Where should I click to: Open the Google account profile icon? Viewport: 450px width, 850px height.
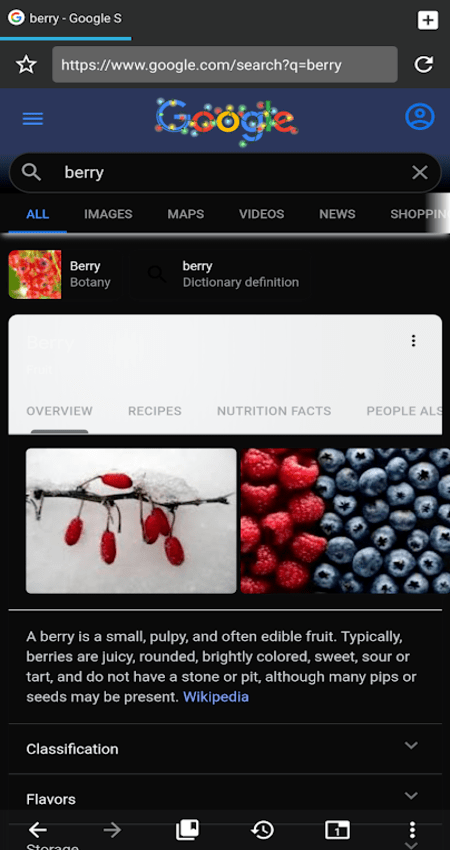pos(420,117)
